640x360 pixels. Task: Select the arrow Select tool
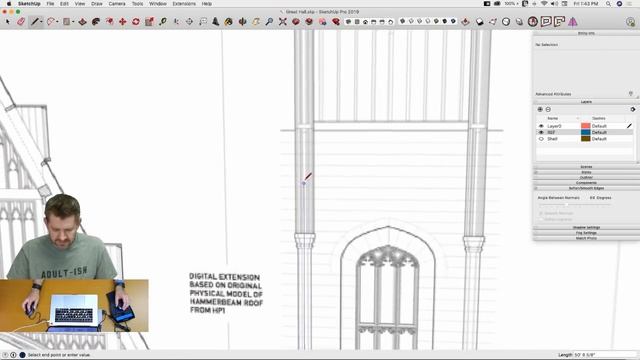(x=7, y=22)
